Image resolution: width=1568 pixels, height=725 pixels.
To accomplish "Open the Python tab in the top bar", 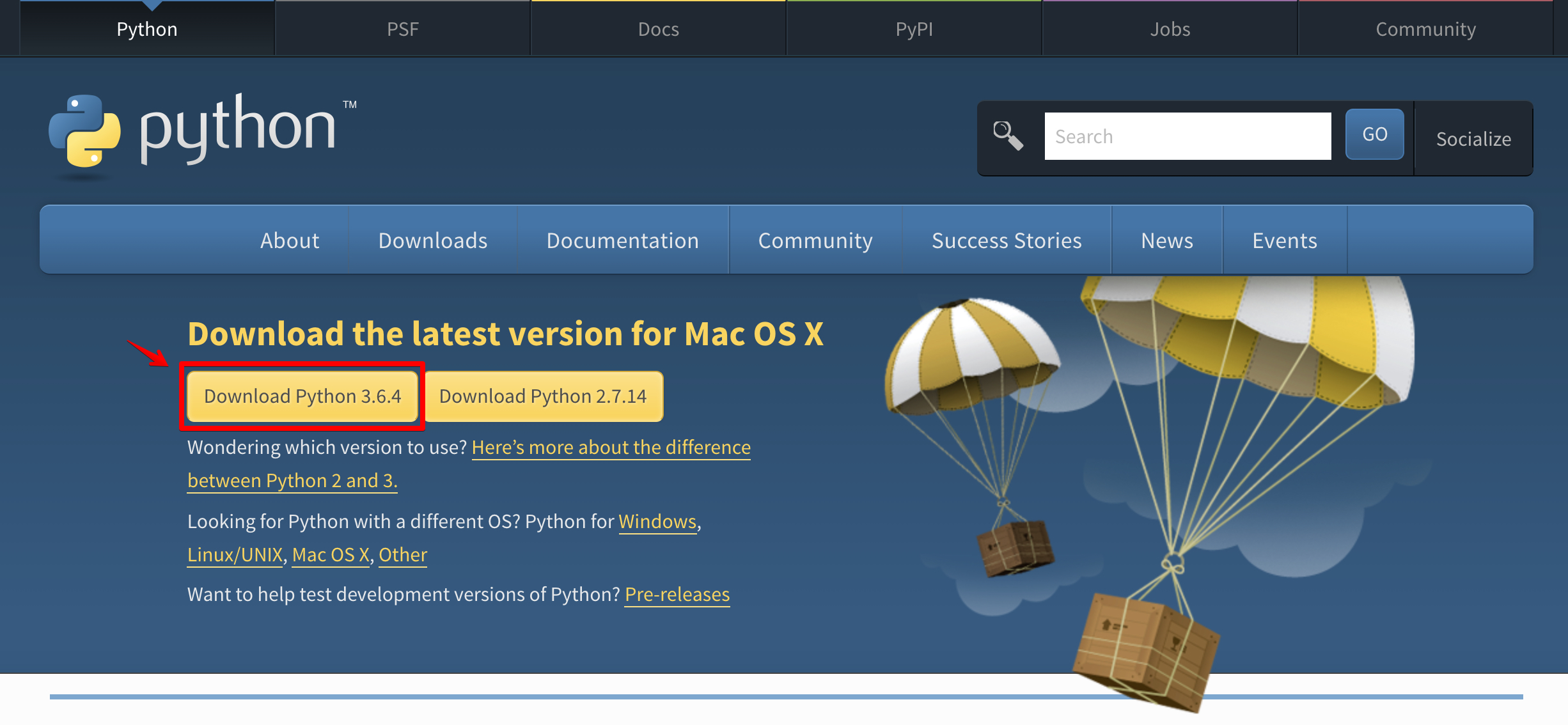I will point(147,29).
